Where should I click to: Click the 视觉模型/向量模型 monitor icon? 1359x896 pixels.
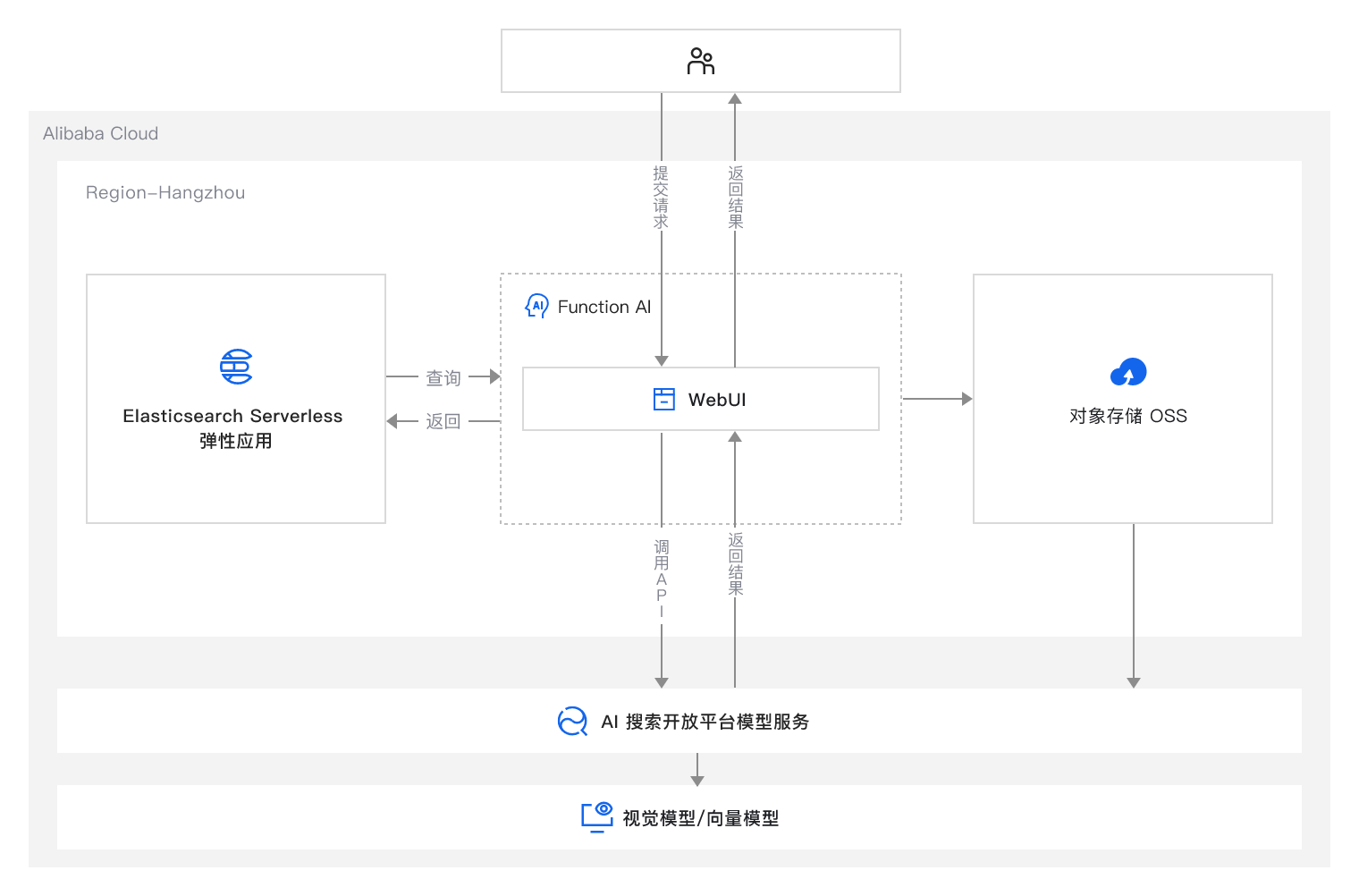596,816
